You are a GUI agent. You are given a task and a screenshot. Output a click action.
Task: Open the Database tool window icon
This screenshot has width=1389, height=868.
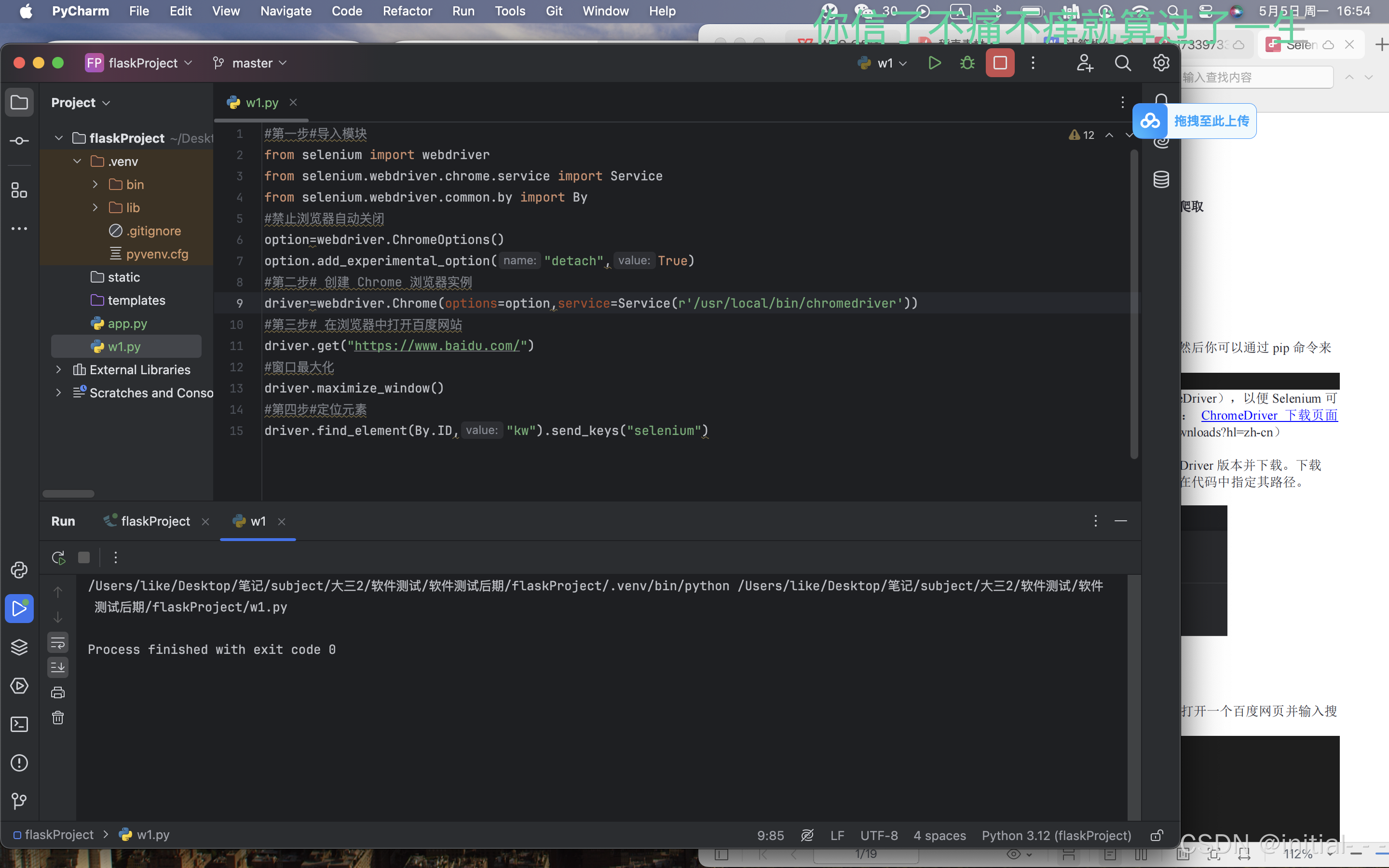pyautogui.click(x=1161, y=180)
